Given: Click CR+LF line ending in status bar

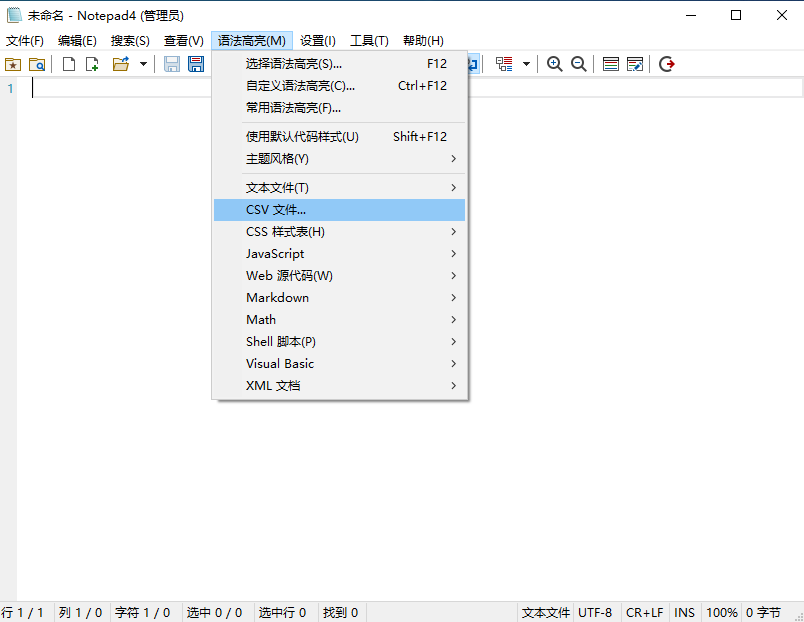Looking at the screenshot, I should click(645, 613).
